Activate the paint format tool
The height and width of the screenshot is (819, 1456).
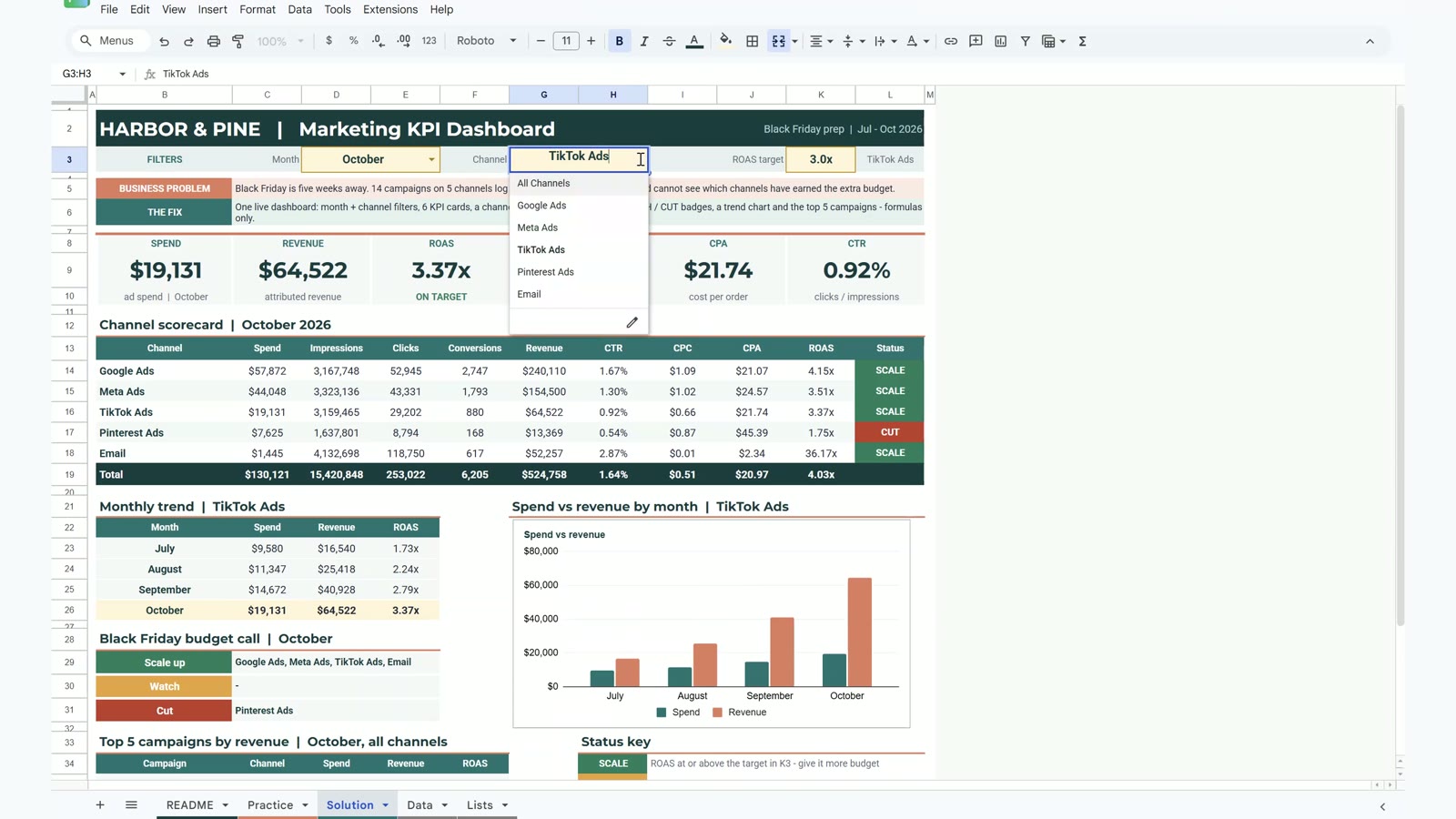[238, 41]
